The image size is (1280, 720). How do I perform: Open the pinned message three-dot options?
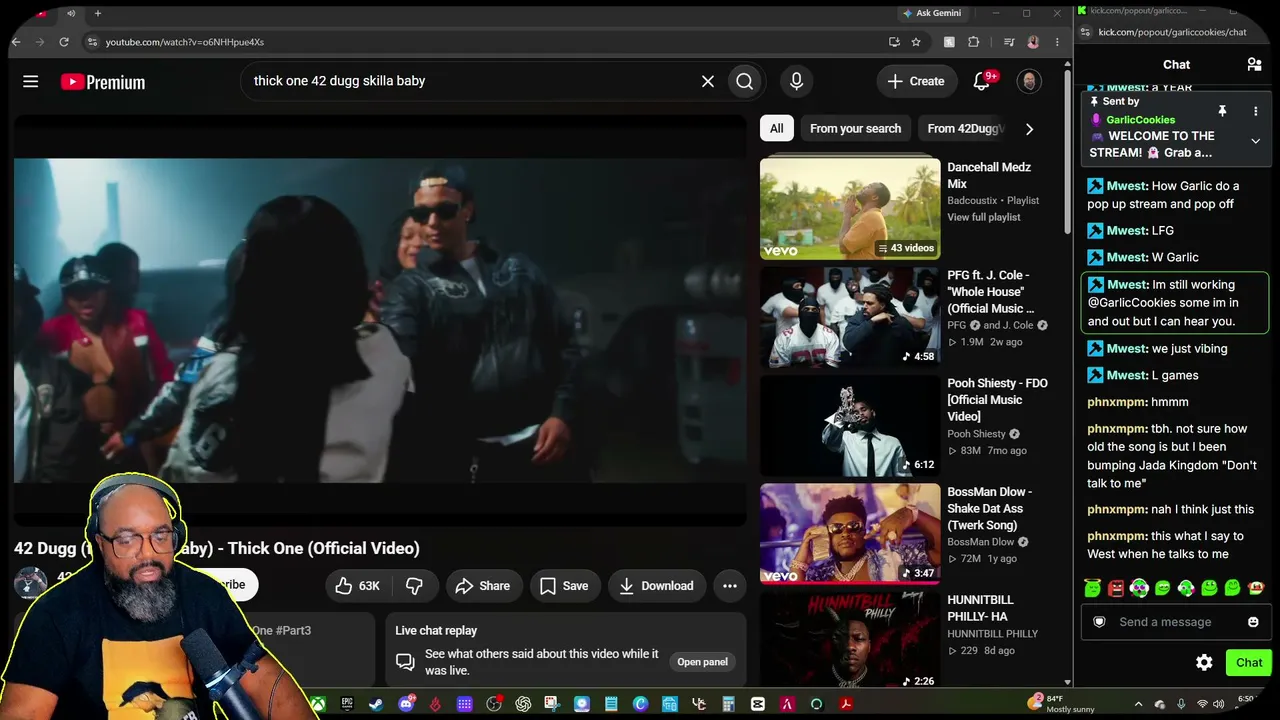pyautogui.click(x=1256, y=111)
